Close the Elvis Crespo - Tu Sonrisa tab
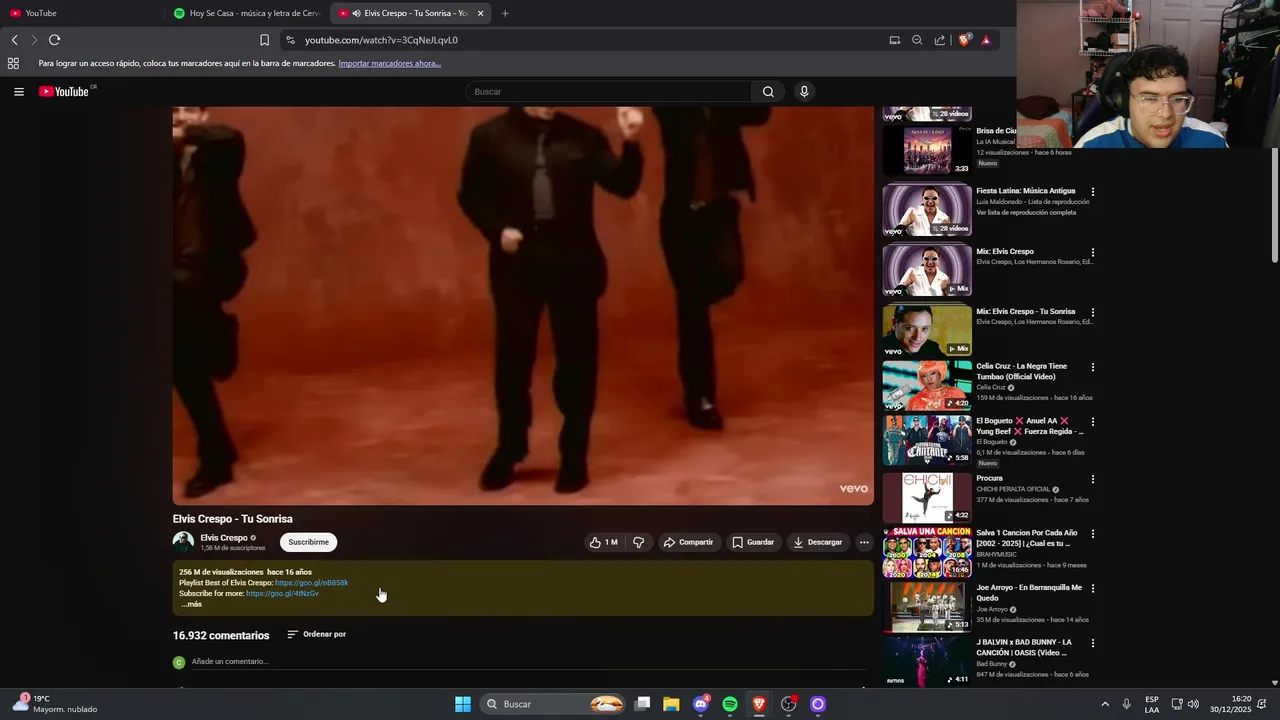This screenshot has height=720, width=1280. [x=480, y=13]
